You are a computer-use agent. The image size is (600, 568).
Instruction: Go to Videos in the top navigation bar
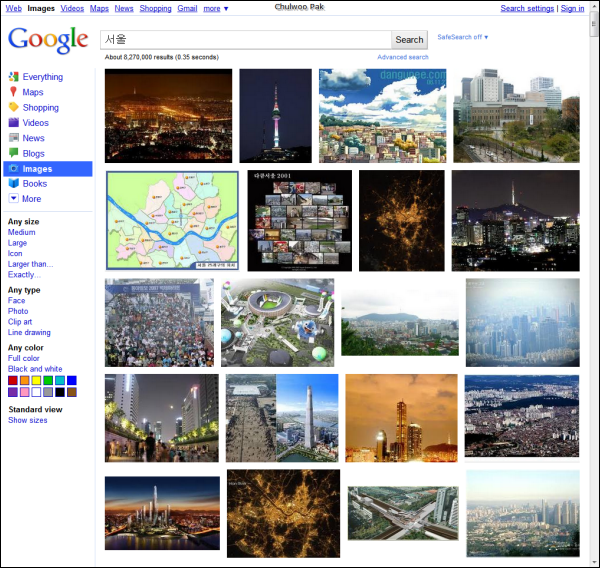click(x=72, y=8)
